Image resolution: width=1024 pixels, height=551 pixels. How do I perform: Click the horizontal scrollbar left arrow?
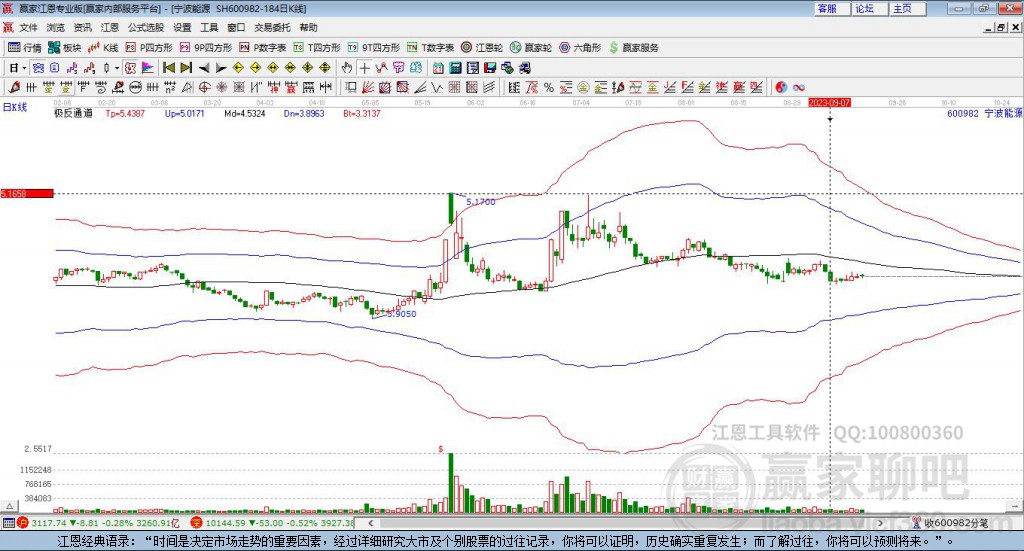pos(370,523)
